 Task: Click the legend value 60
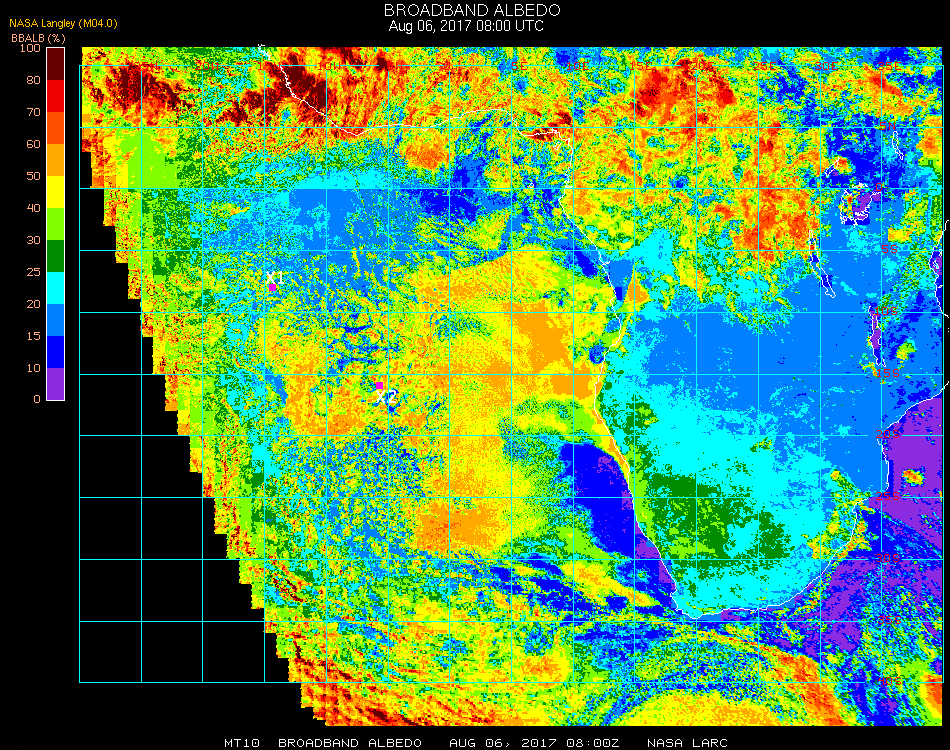tap(33, 144)
